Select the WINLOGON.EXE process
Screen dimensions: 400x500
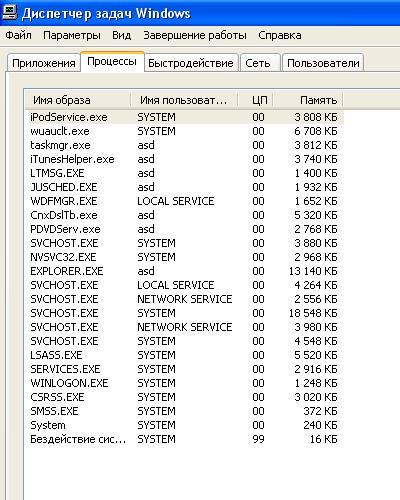[x=184, y=383]
